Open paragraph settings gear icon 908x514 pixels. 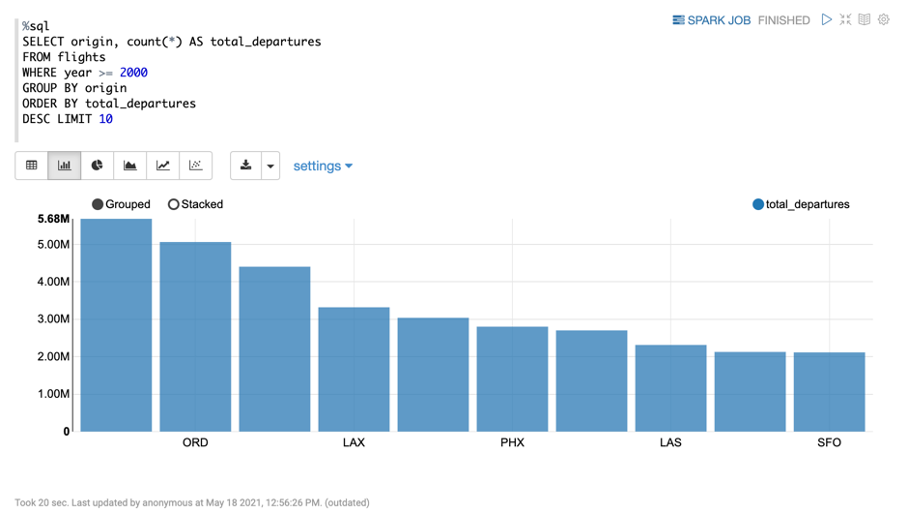pos(883,20)
